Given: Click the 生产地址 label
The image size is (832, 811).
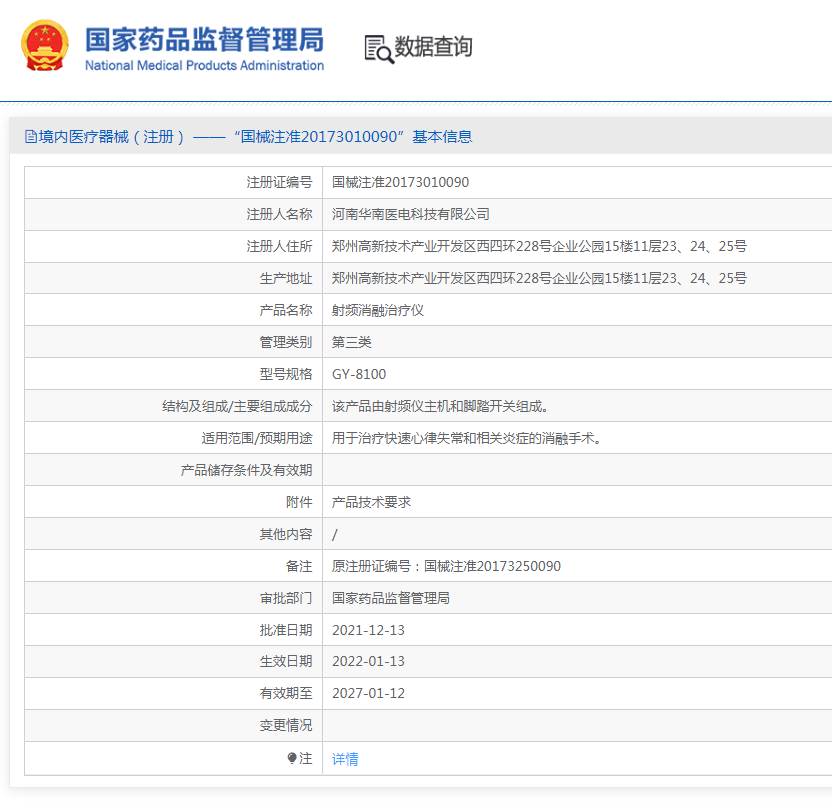Looking at the screenshot, I should pyautogui.click(x=285, y=278).
